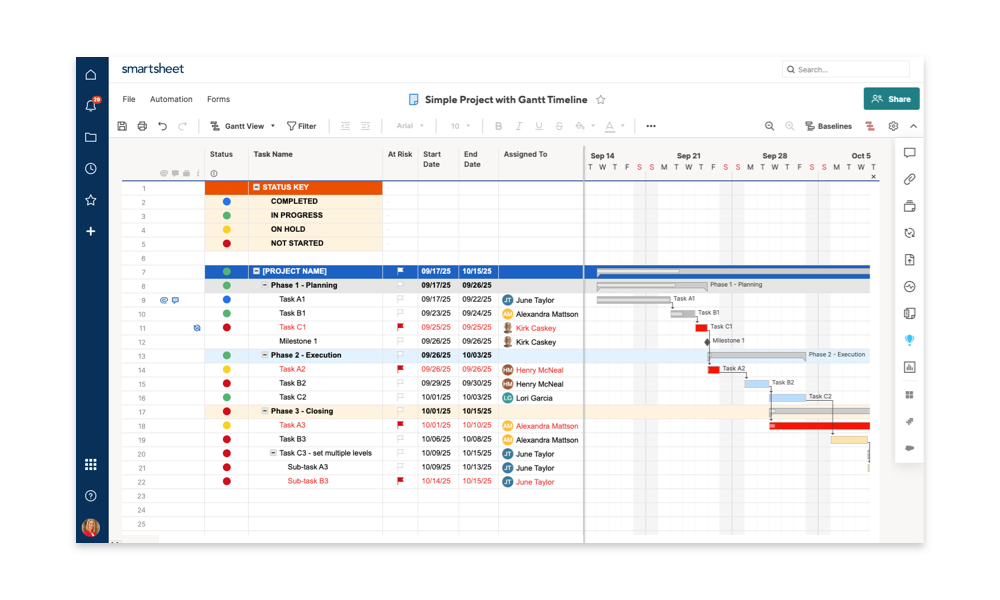Image resolution: width=1000 pixels, height=600 pixels.
Task: Open the Gantt View dropdown
Action: click(243, 126)
